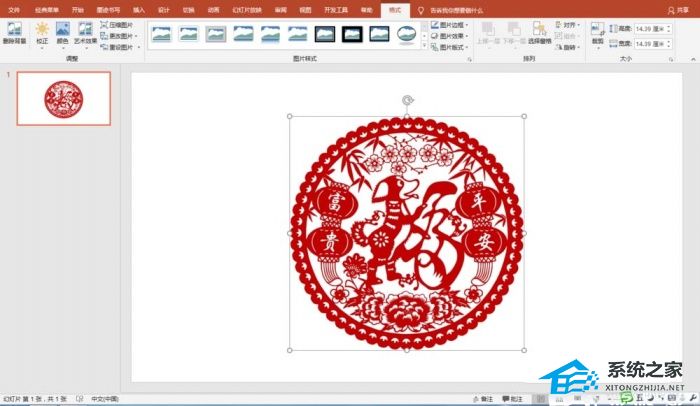Click the spell check icon in status bar
700x406 pixels.
(x=79, y=398)
